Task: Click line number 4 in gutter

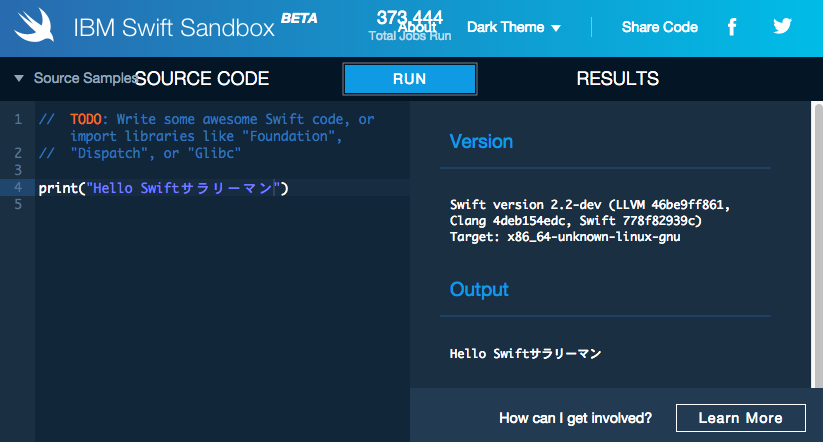Action: [18, 187]
